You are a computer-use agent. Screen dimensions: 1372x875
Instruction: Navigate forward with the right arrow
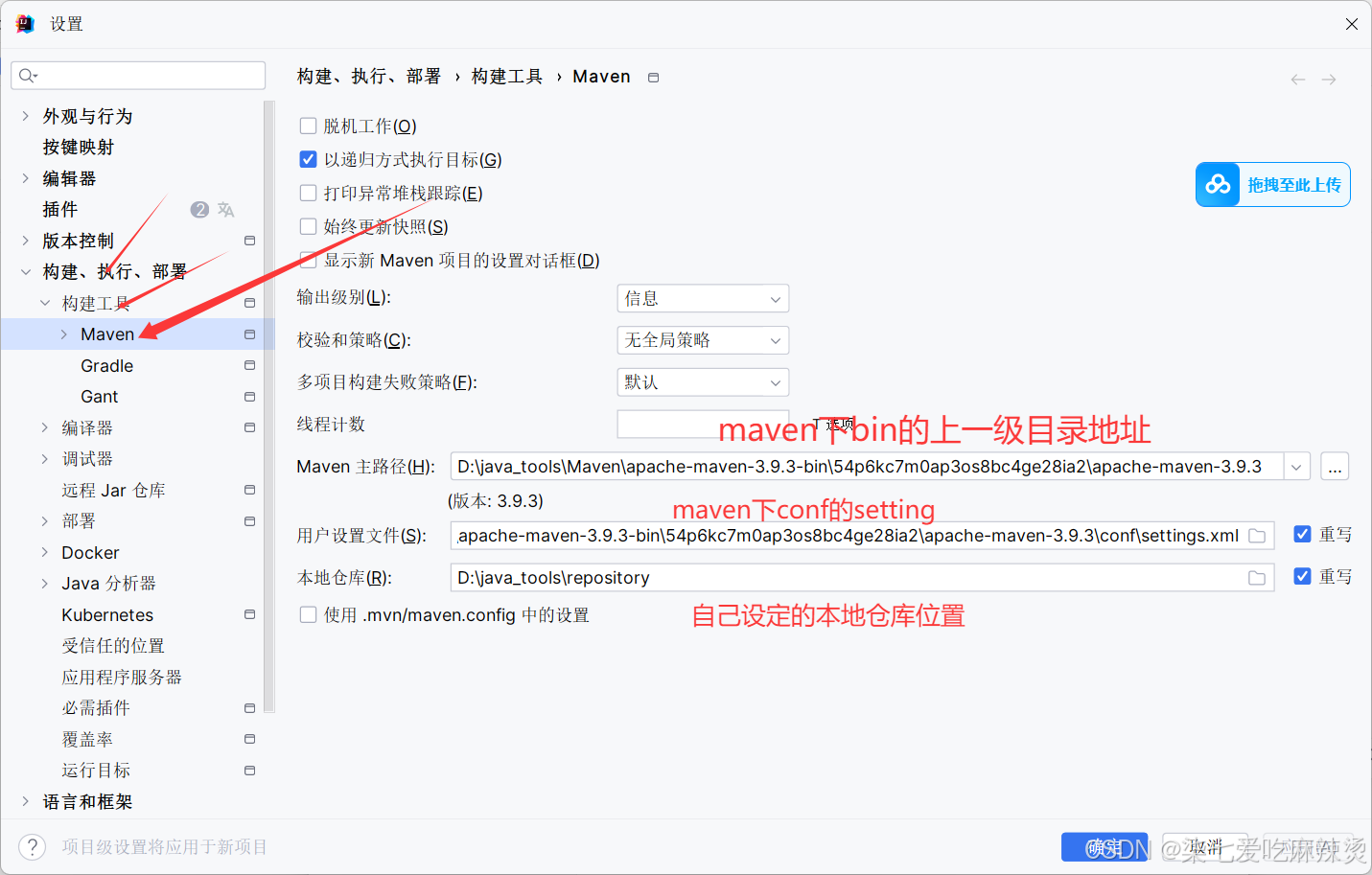(1329, 80)
